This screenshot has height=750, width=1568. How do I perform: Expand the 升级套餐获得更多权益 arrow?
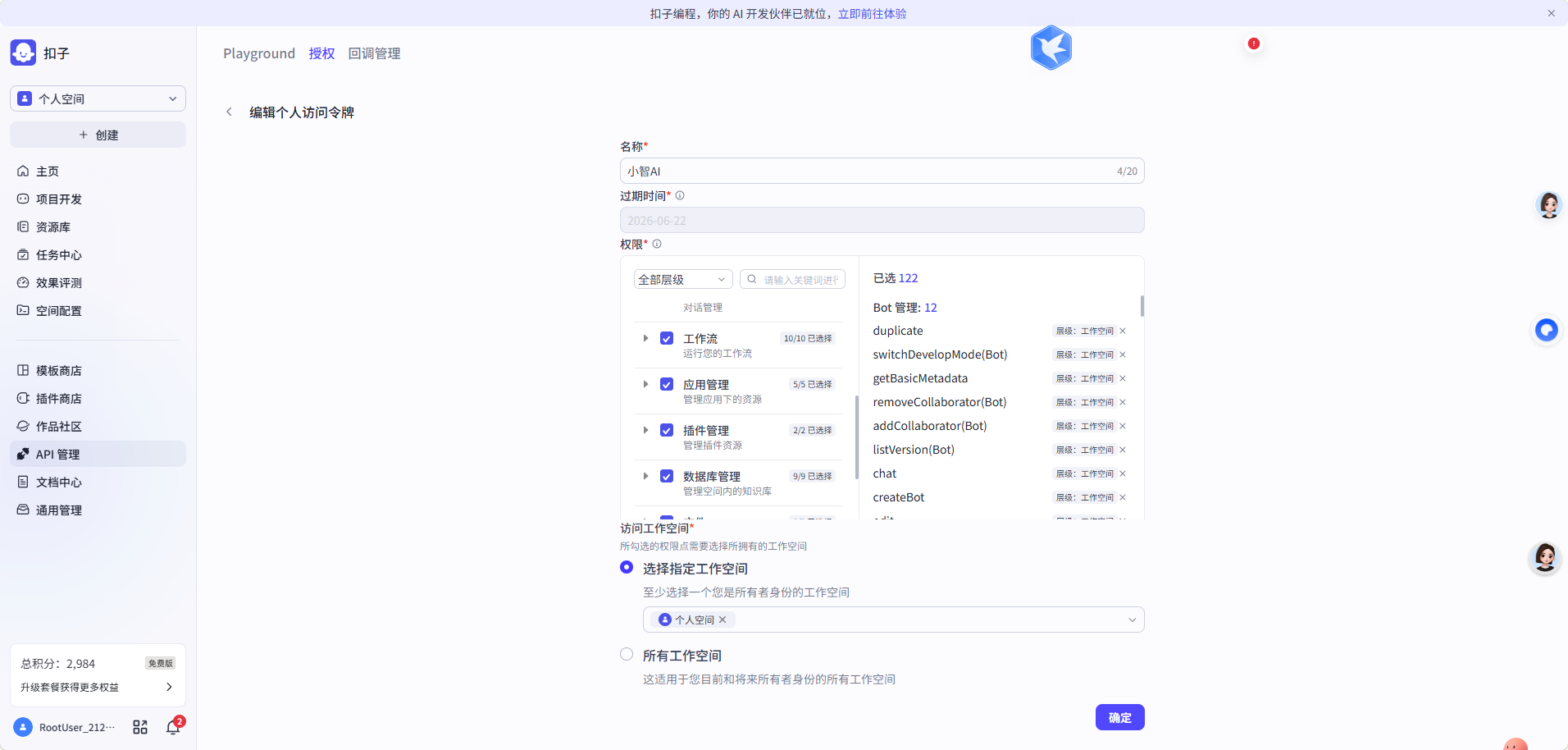169,687
